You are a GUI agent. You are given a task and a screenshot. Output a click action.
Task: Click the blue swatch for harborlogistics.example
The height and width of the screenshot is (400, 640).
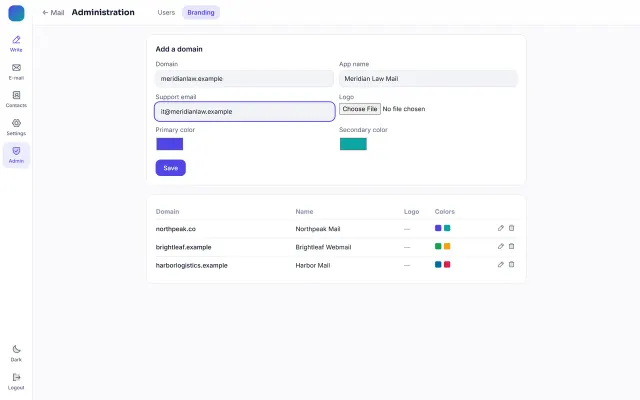click(x=438, y=264)
